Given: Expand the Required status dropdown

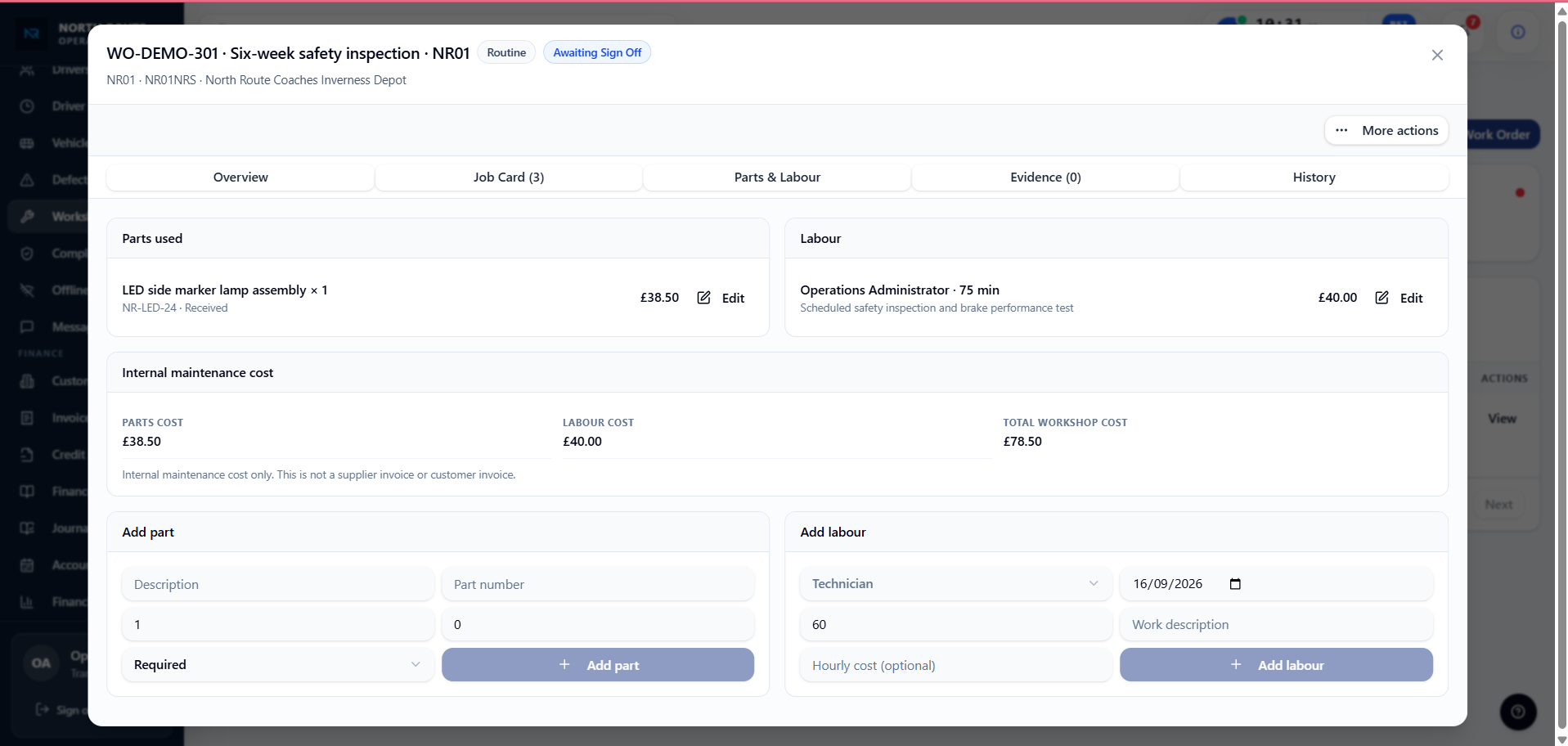Looking at the screenshot, I should pyautogui.click(x=278, y=664).
